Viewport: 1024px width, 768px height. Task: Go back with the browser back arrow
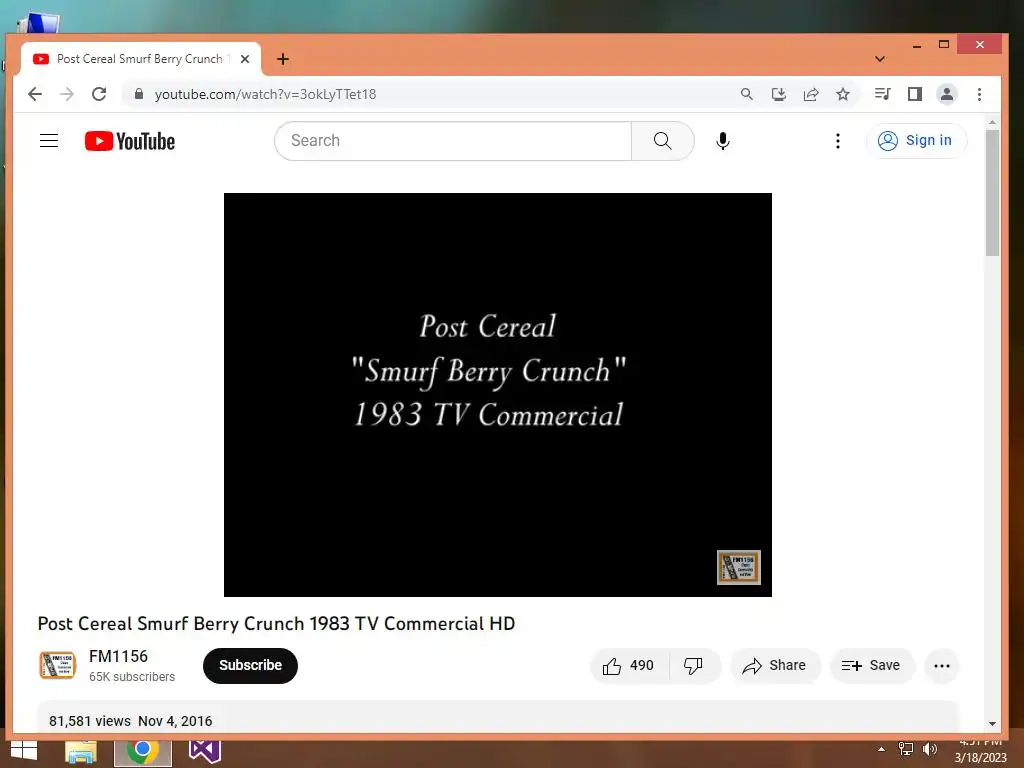pyautogui.click(x=35, y=94)
